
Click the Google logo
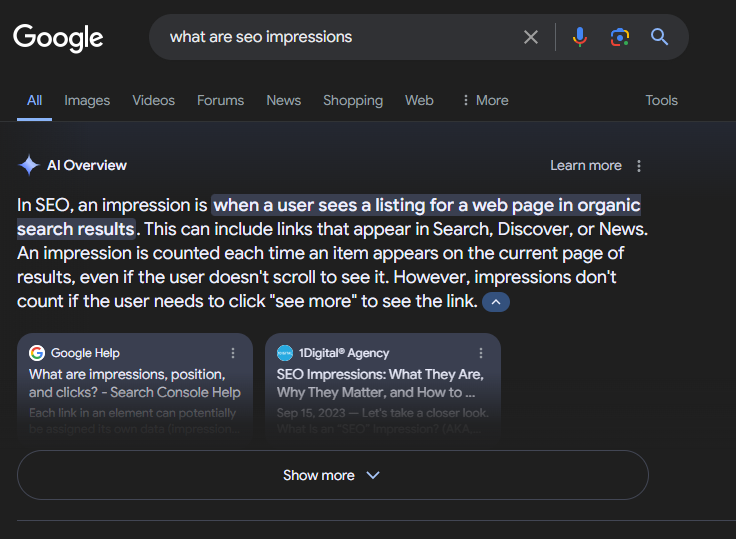pyautogui.click(x=58, y=38)
